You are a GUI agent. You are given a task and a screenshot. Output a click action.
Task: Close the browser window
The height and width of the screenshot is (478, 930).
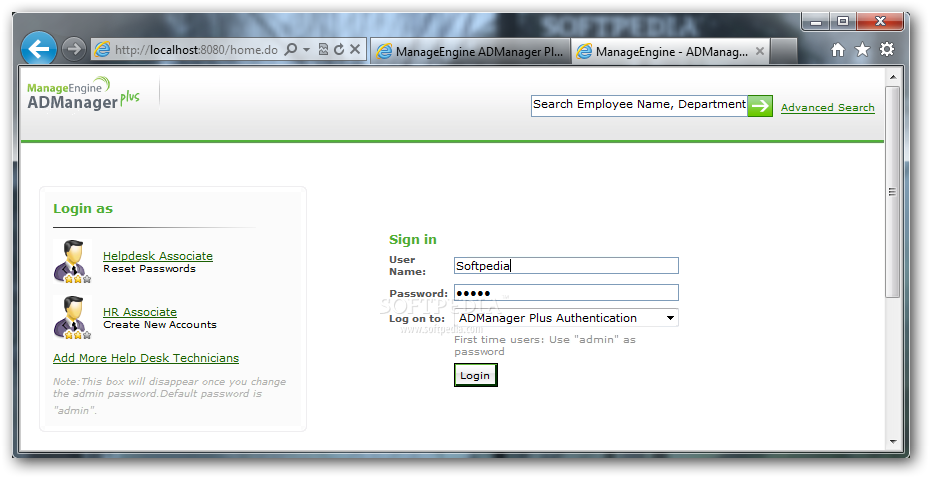[880, 22]
